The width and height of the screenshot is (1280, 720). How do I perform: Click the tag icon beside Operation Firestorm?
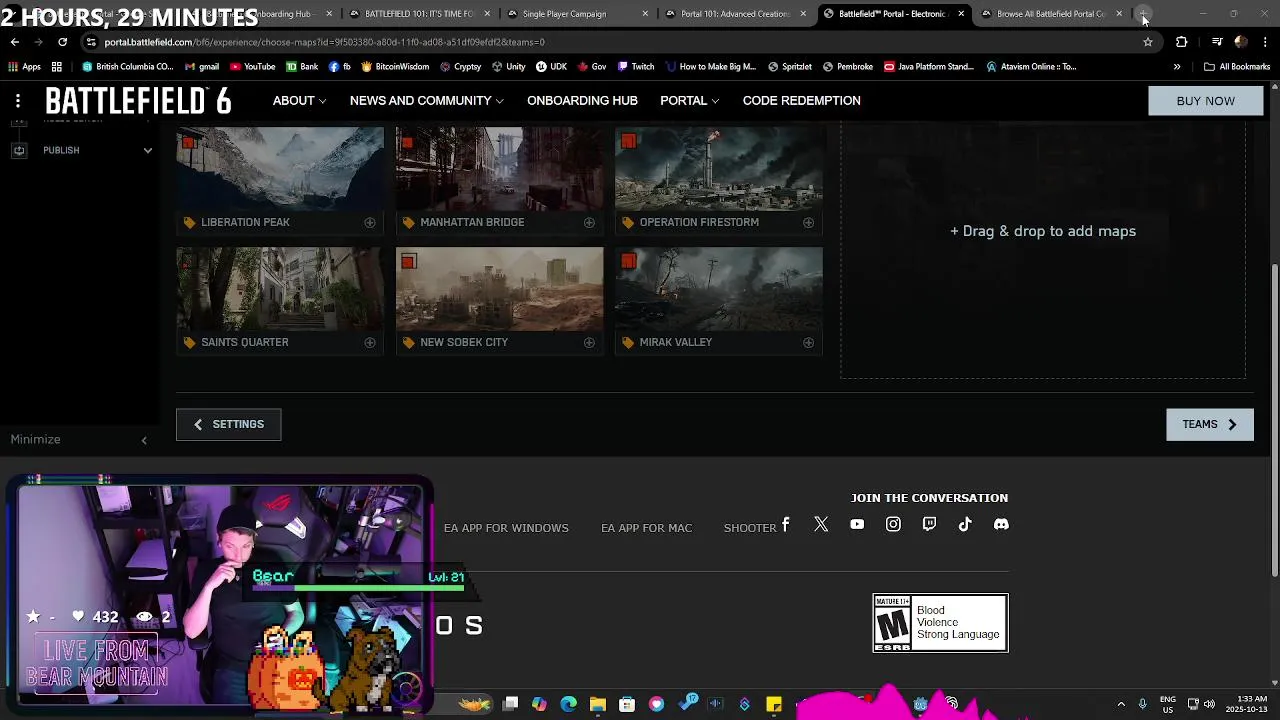pyautogui.click(x=627, y=223)
